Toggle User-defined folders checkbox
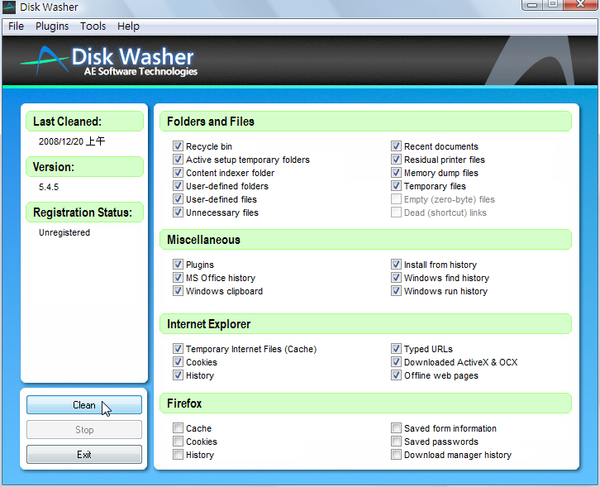The height and width of the screenshot is (487, 600). click(x=178, y=186)
